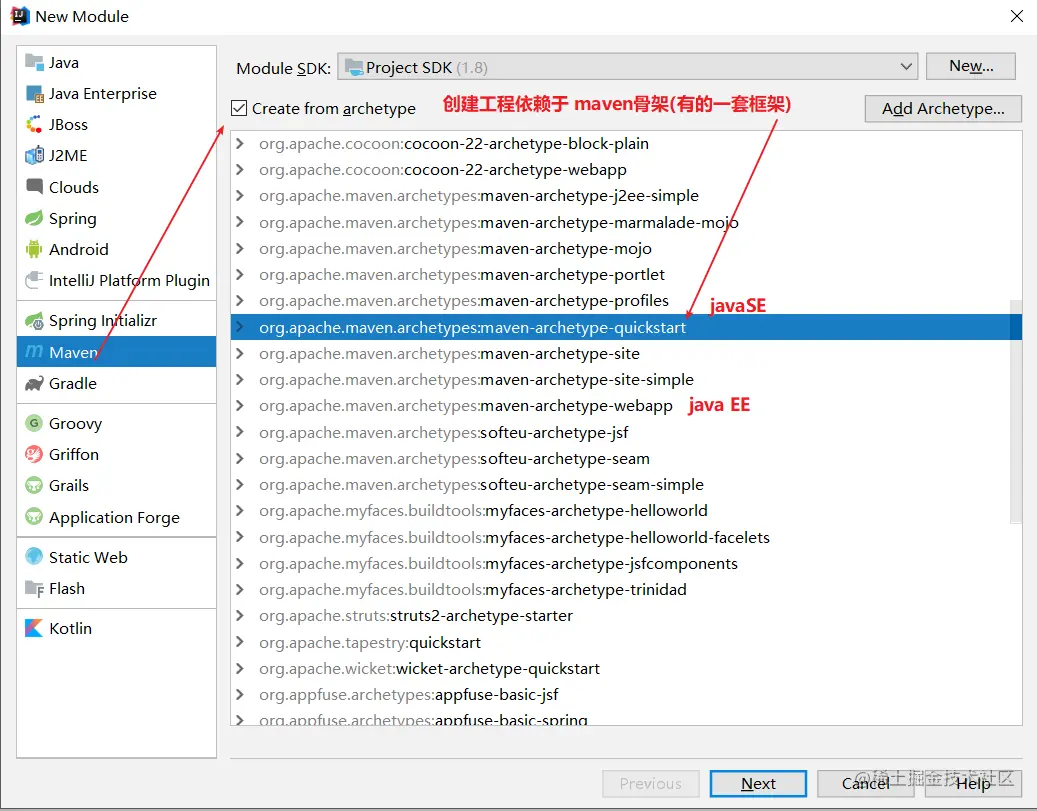Expand wicket-archetype-quickstart node

click(x=239, y=668)
